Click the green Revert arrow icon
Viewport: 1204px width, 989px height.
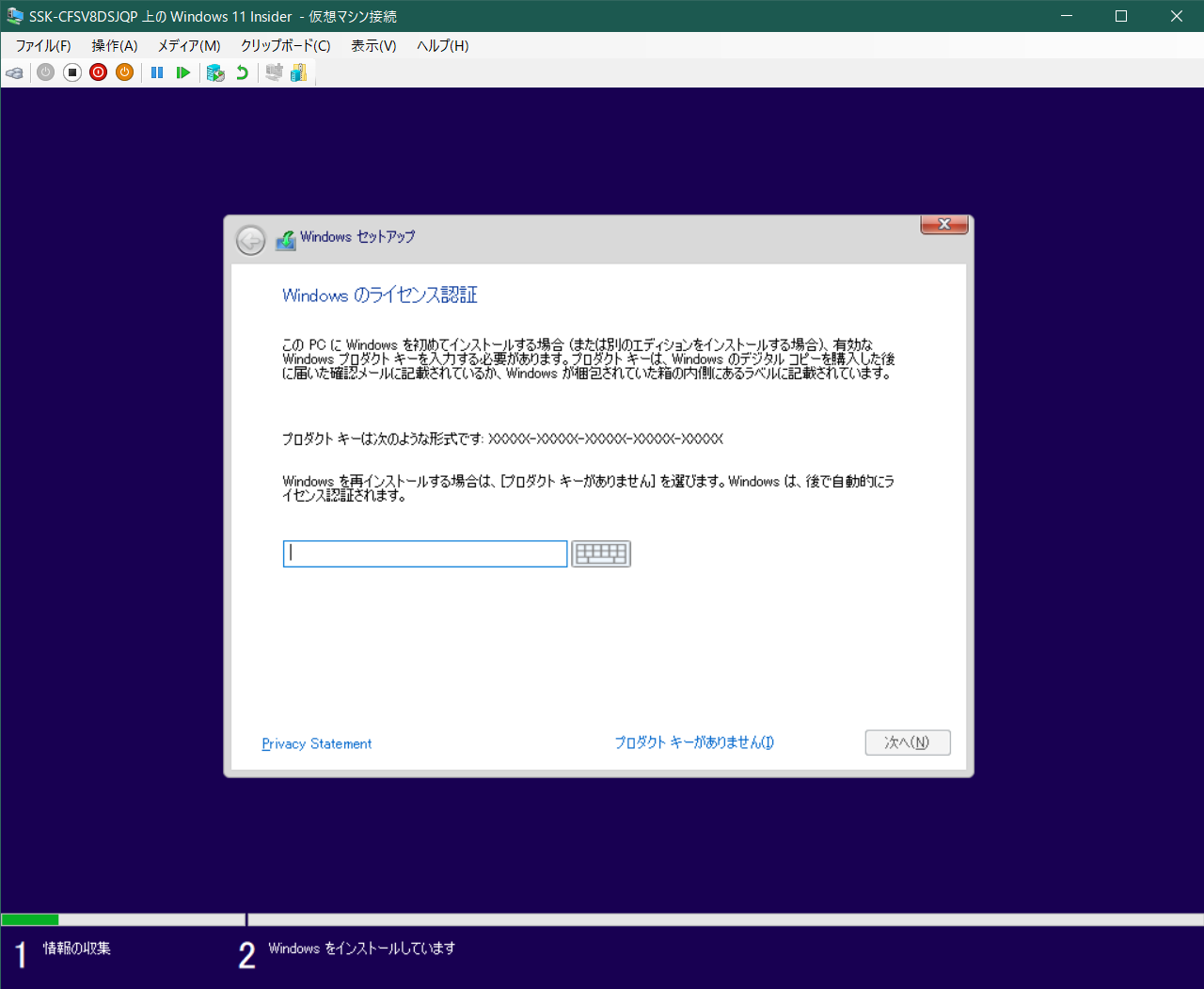point(242,72)
